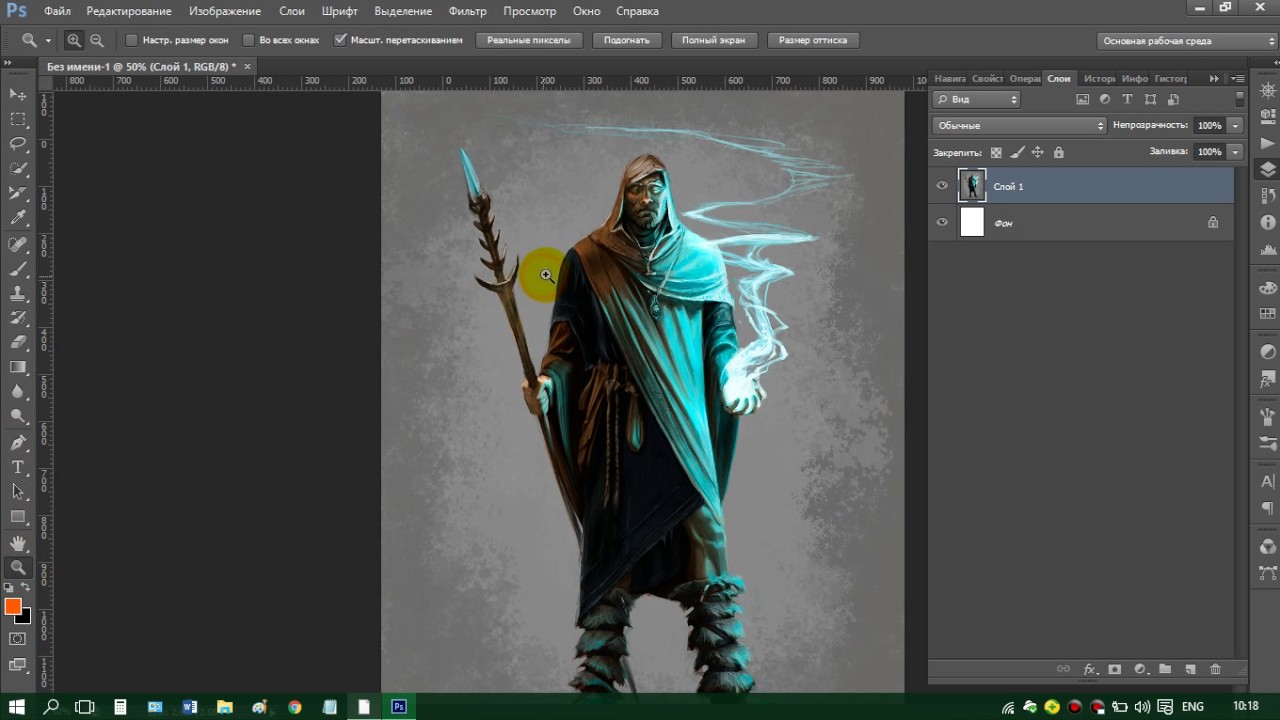Select the Hand tool
1280x720 pixels.
click(x=18, y=543)
